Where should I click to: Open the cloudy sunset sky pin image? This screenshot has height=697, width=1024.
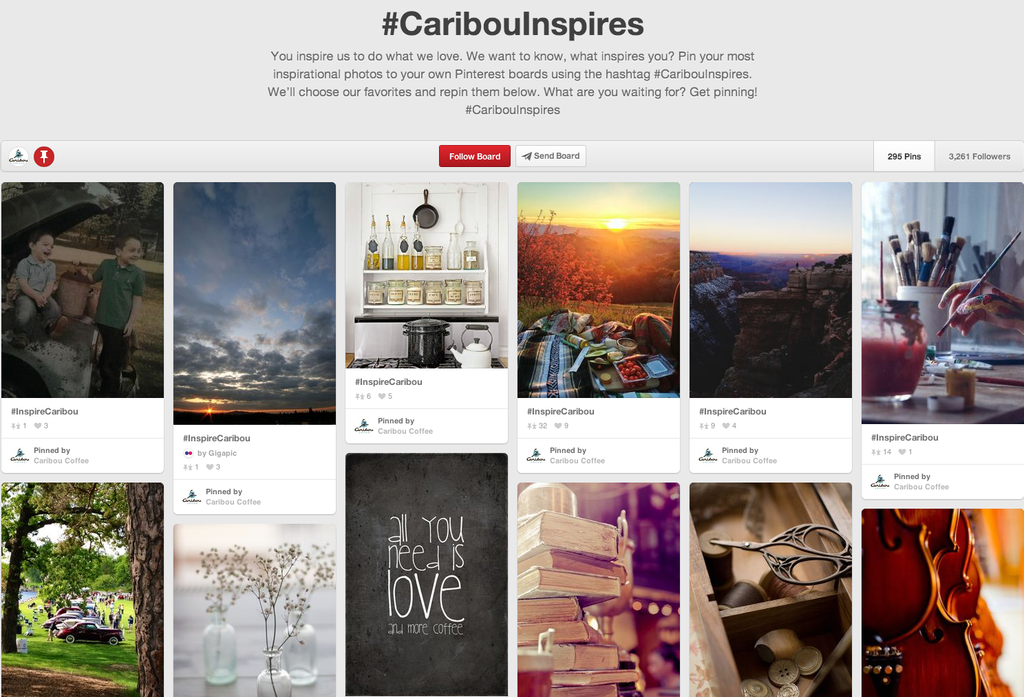tap(255, 303)
